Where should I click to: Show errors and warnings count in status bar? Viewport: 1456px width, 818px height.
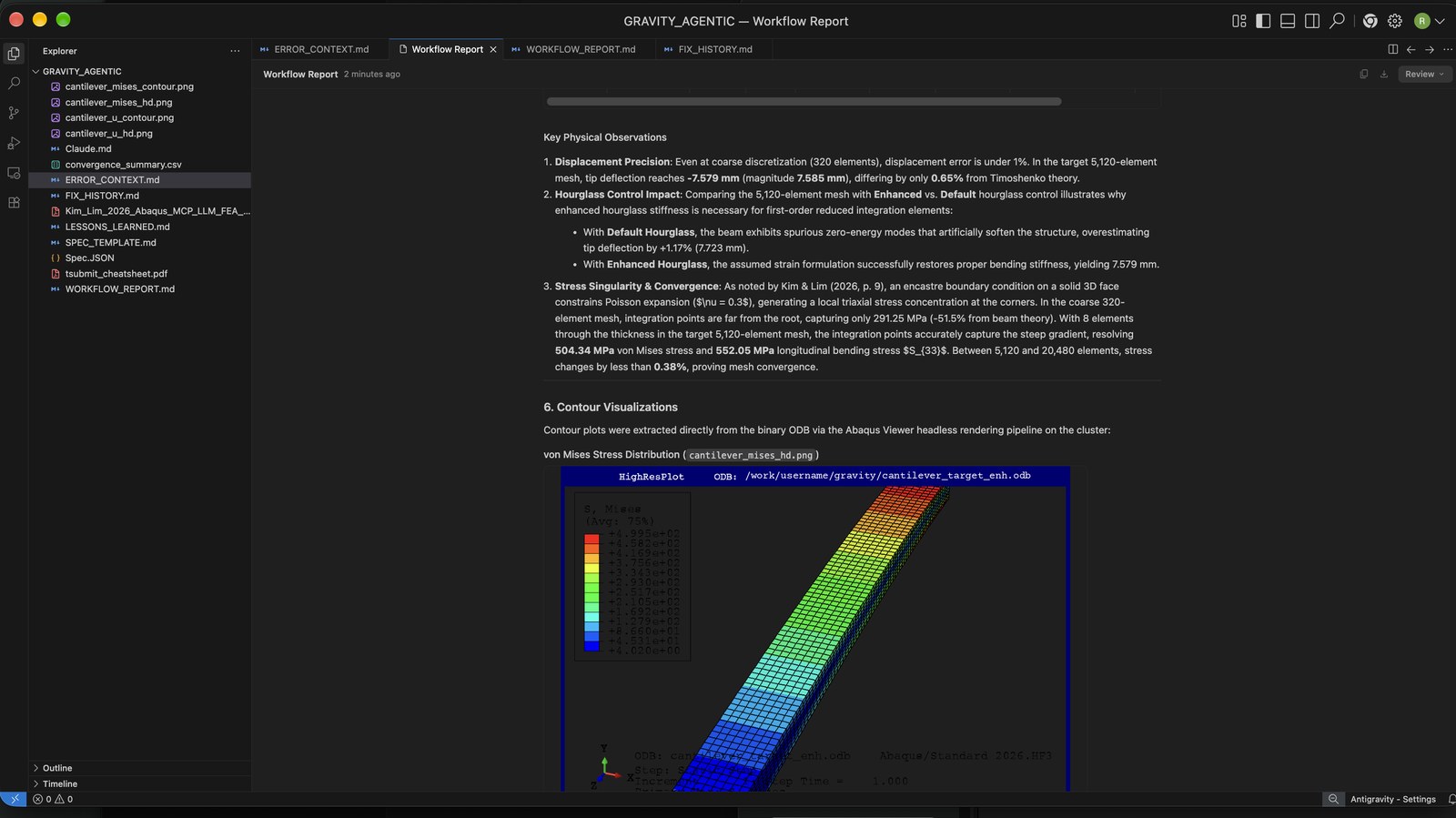tap(53, 799)
